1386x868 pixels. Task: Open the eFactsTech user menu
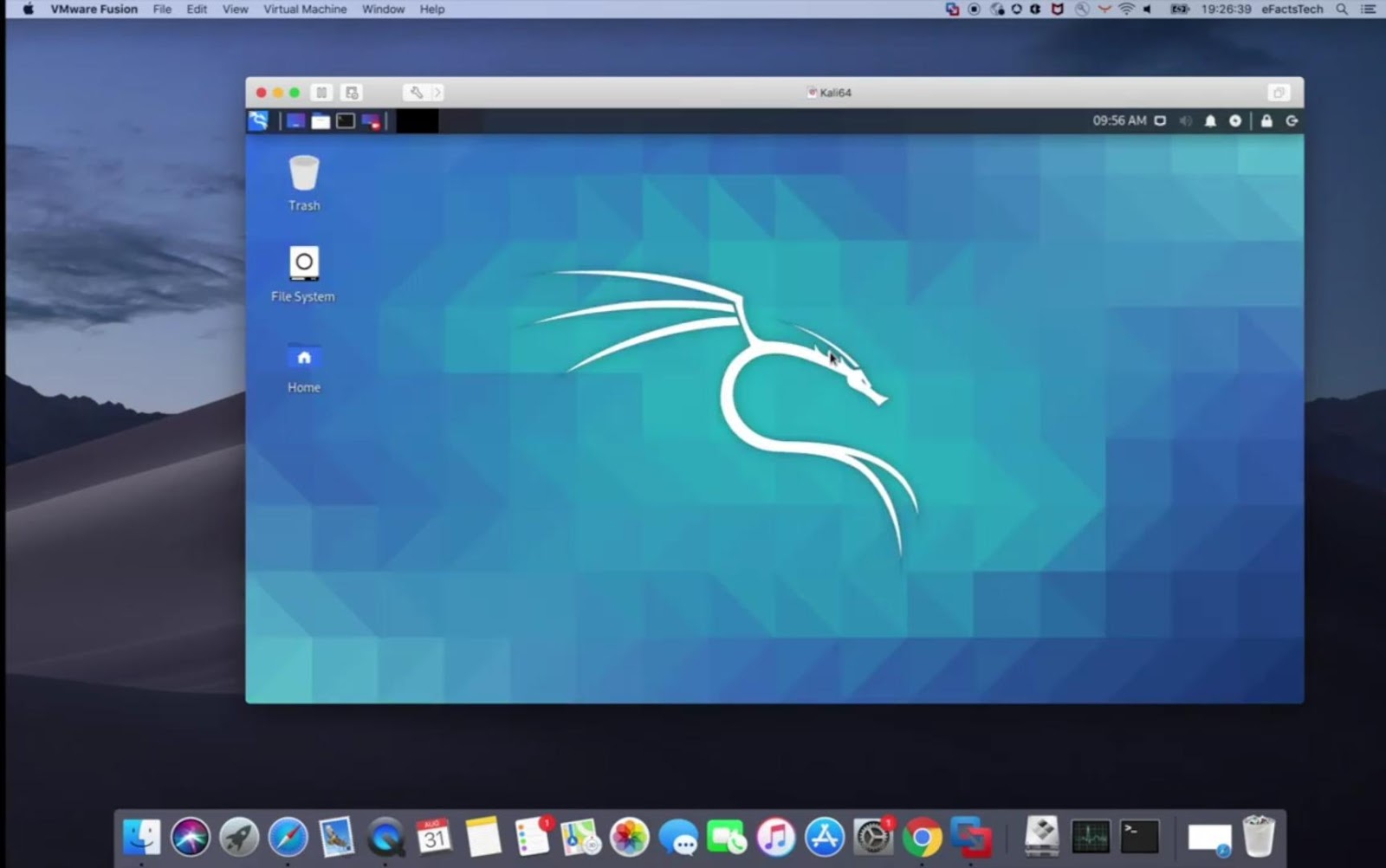1292,10
